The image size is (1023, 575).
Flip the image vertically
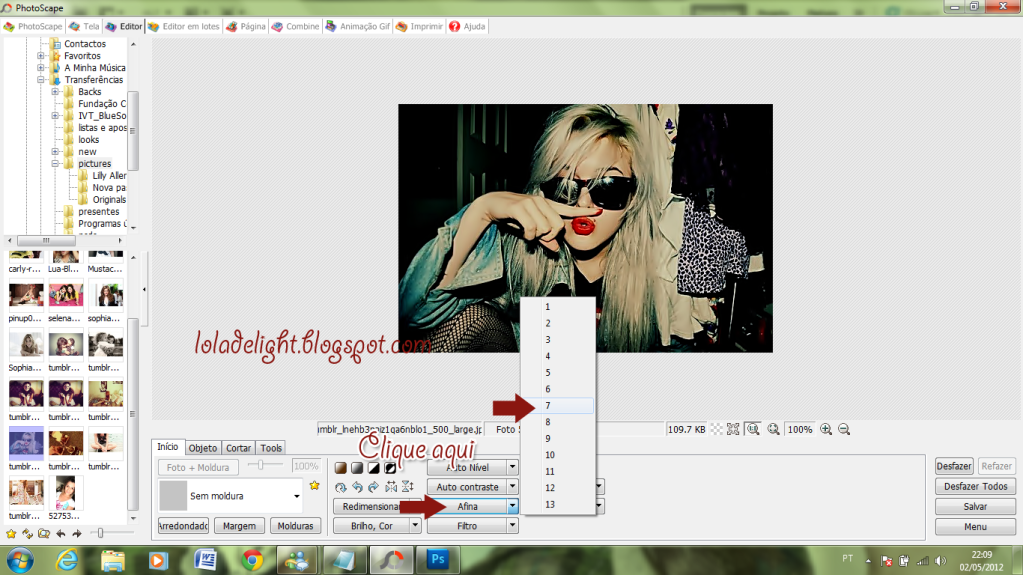[x=407, y=487]
